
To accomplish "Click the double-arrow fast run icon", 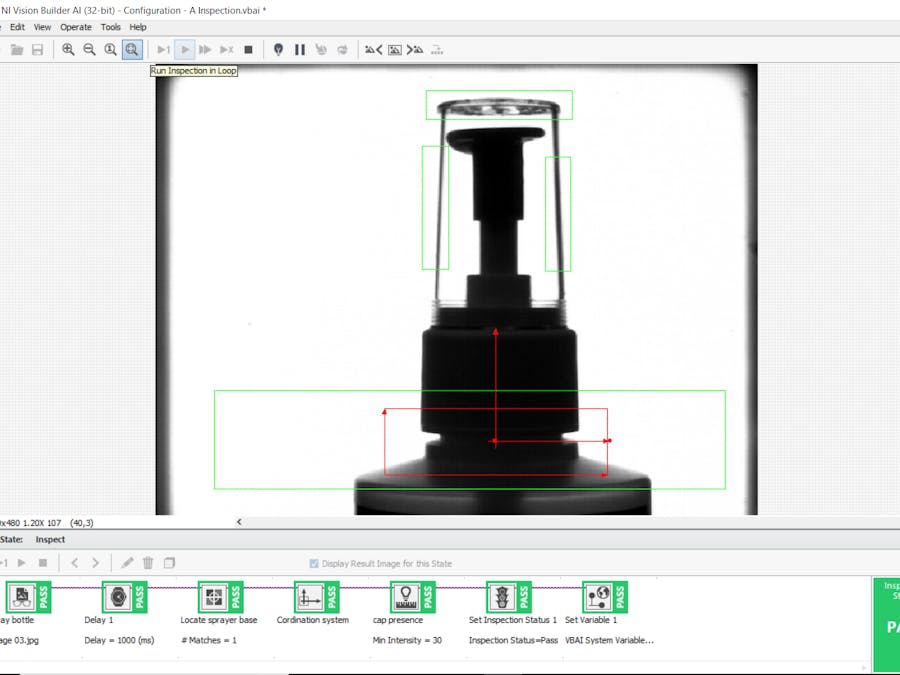I will click(x=205, y=50).
